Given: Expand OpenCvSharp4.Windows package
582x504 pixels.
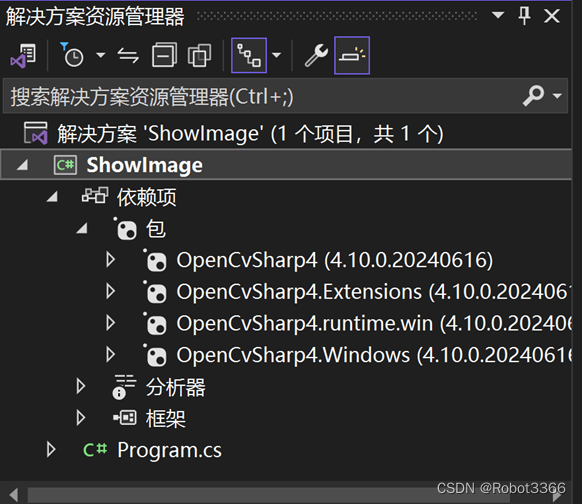Looking at the screenshot, I should 110,354.
